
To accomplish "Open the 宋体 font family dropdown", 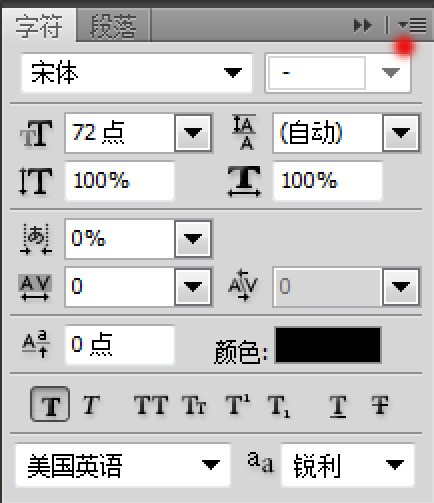I will (x=136, y=73).
